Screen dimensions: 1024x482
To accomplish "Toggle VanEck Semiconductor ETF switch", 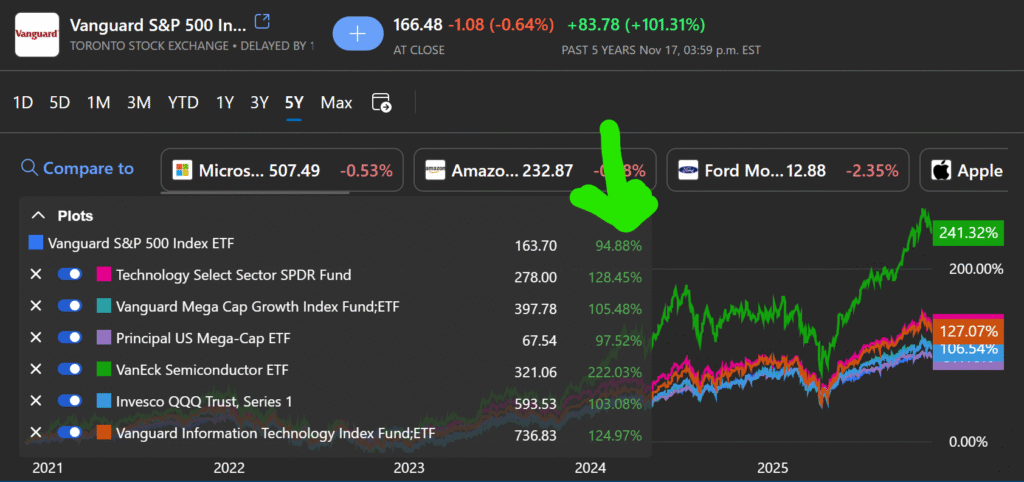I will pos(69,369).
